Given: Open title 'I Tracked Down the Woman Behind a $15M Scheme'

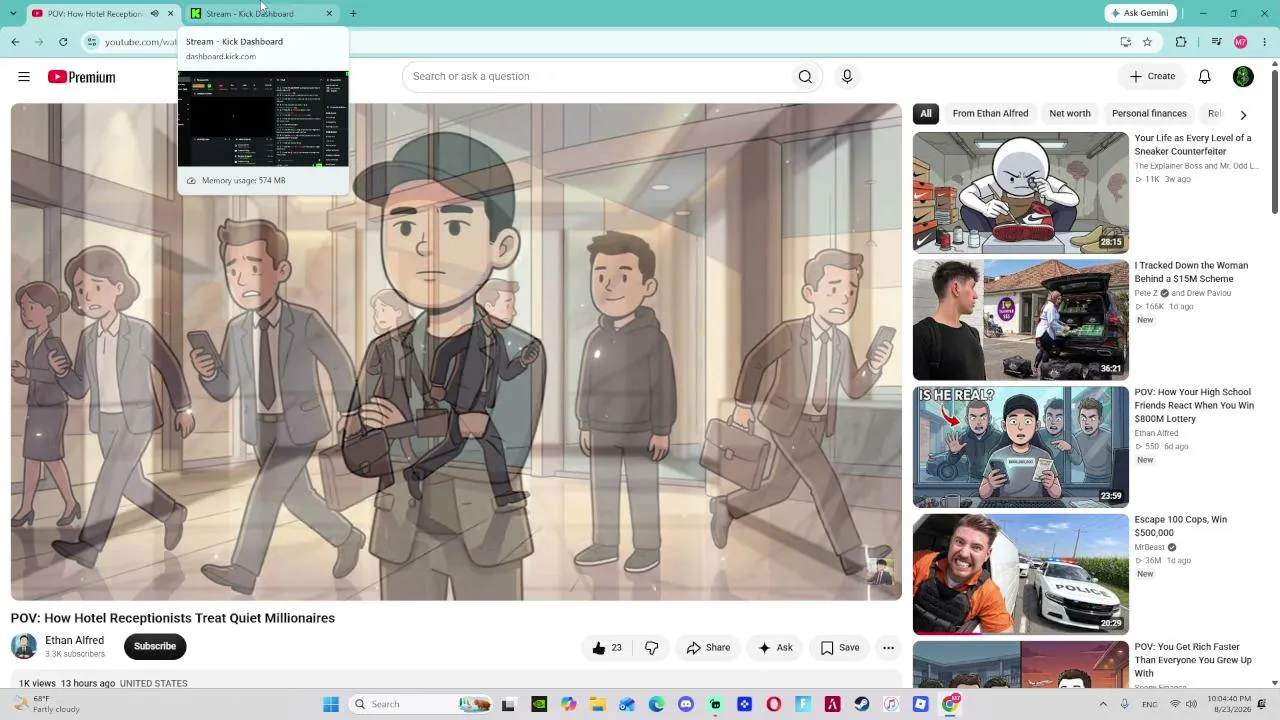Looking at the screenshot, I should click(1191, 272).
